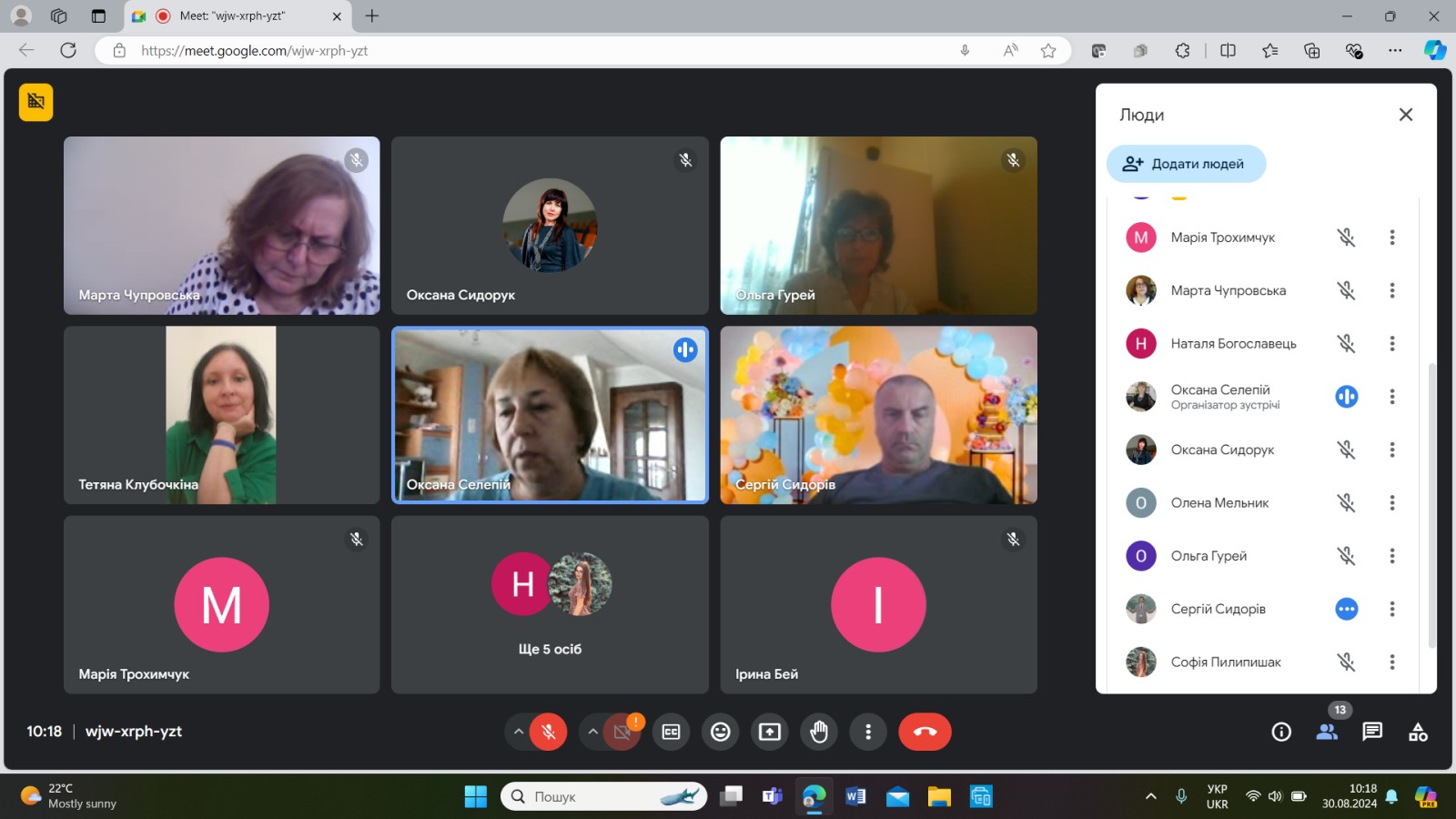Open meeting details info icon
Image resolution: width=1456 pixels, height=819 pixels.
tap(1281, 732)
